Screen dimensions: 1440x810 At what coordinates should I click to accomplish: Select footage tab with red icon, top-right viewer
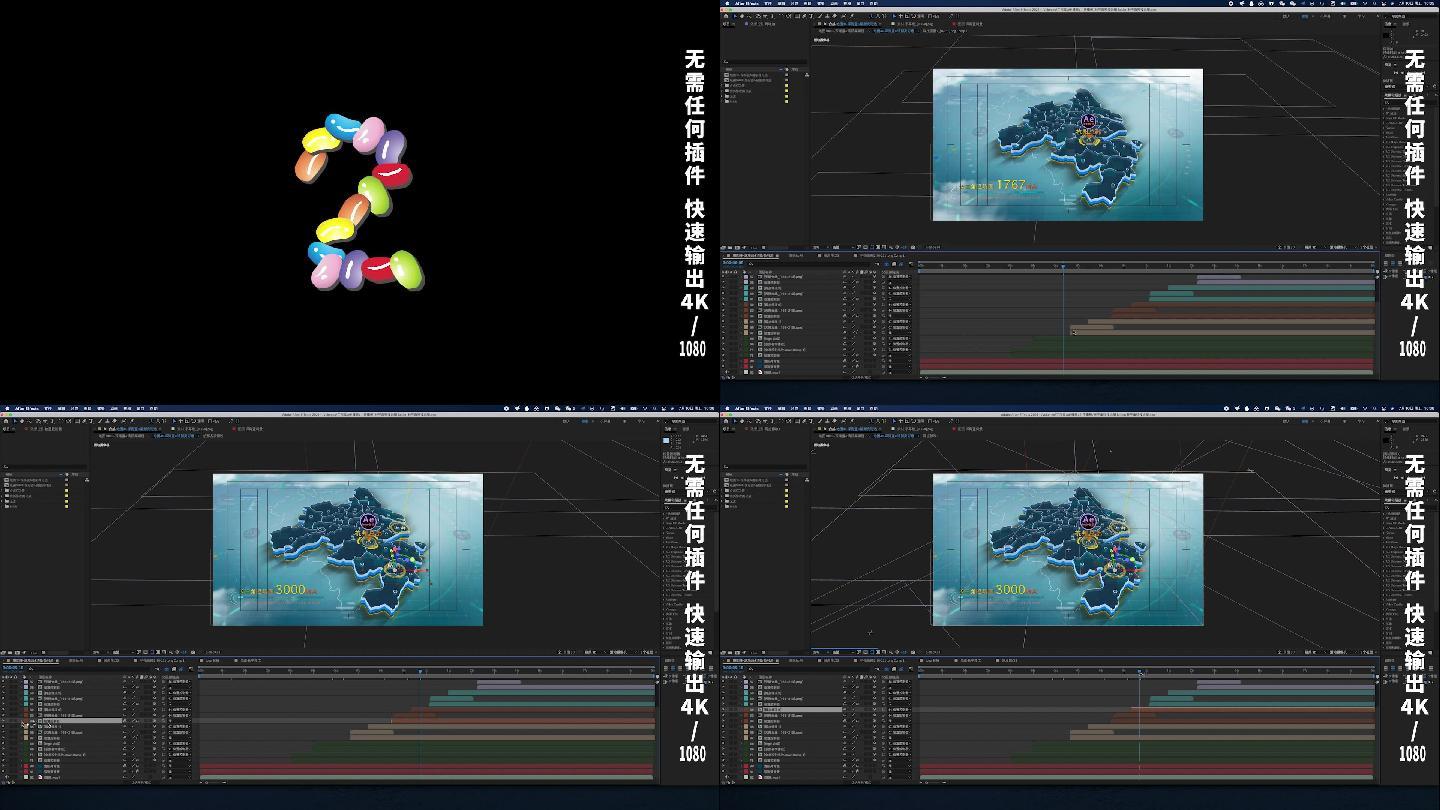pos(967,24)
